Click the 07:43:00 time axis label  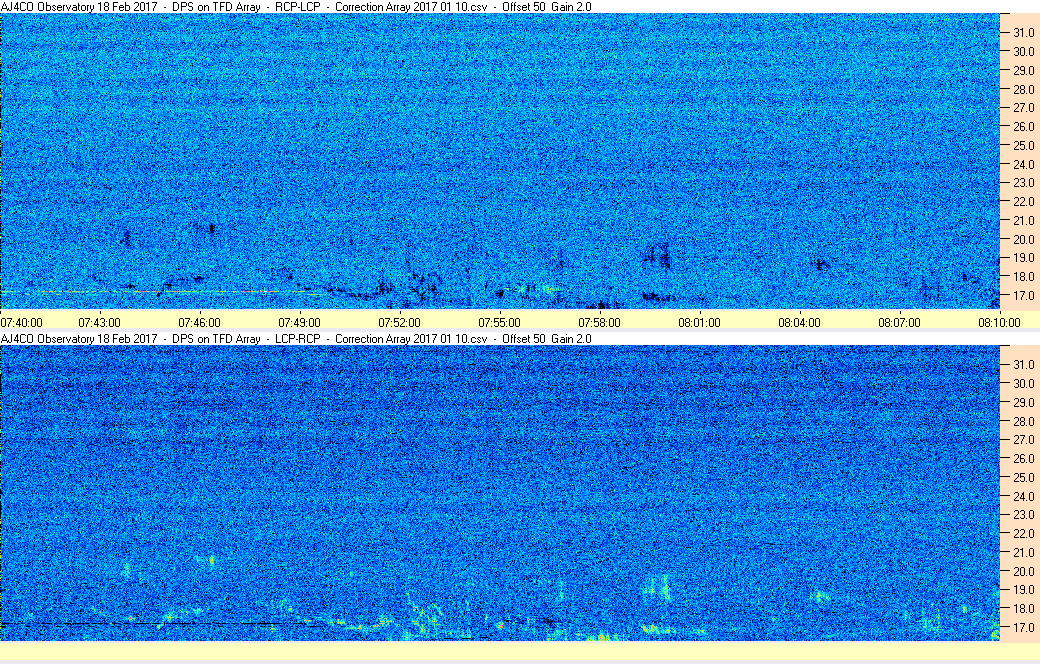click(99, 323)
